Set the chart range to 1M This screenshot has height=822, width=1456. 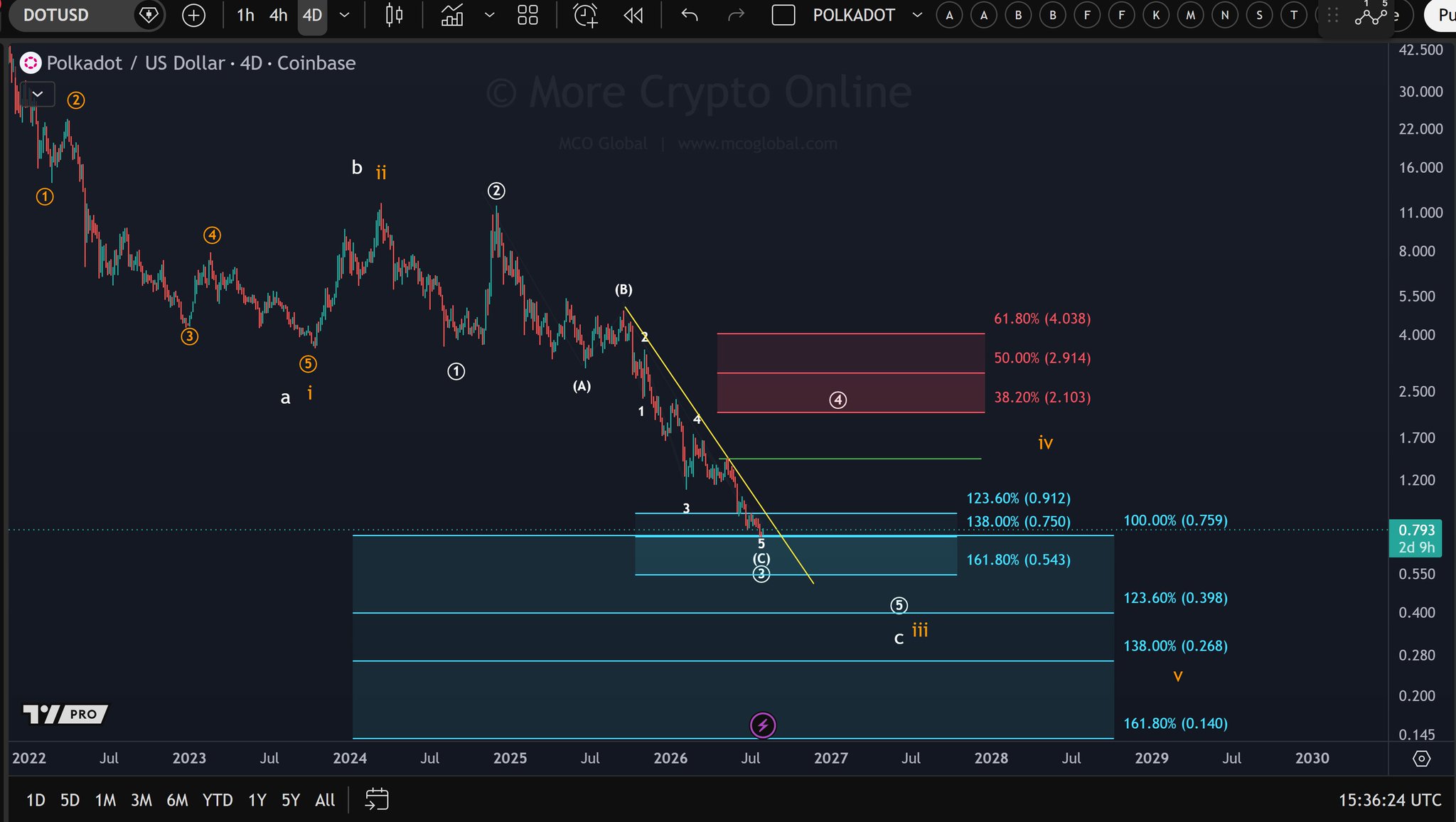(x=105, y=800)
